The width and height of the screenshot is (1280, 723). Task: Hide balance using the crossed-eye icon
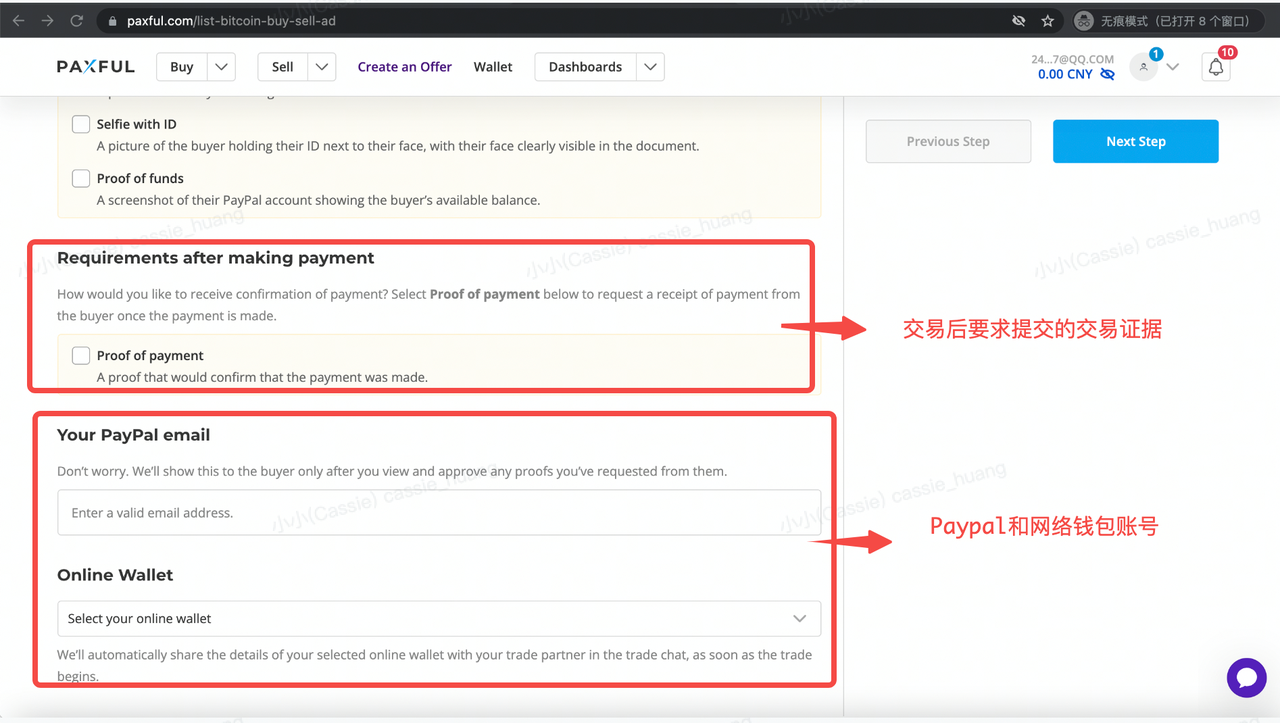[x=1107, y=74]
